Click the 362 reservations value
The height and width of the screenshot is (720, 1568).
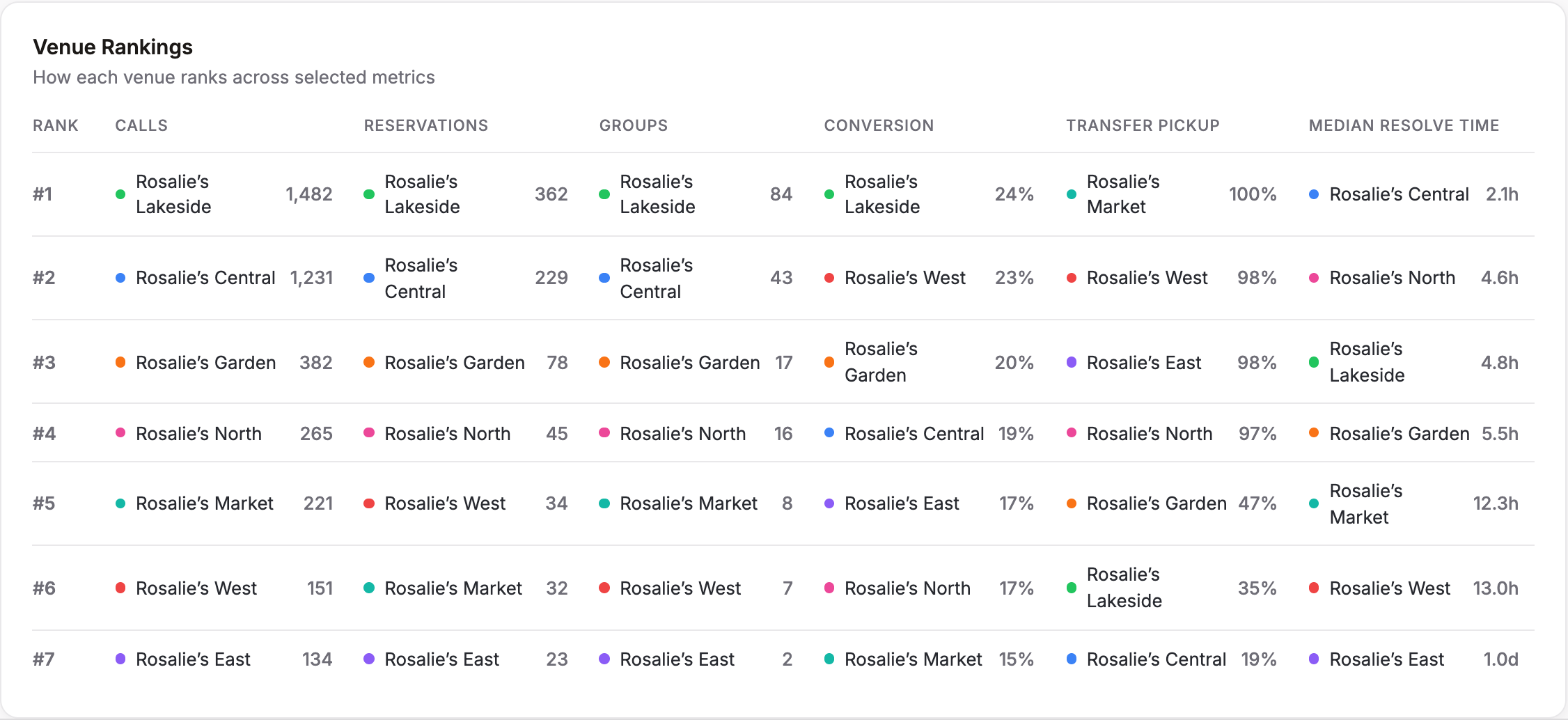pyautogui.click(x=551, y=194)
